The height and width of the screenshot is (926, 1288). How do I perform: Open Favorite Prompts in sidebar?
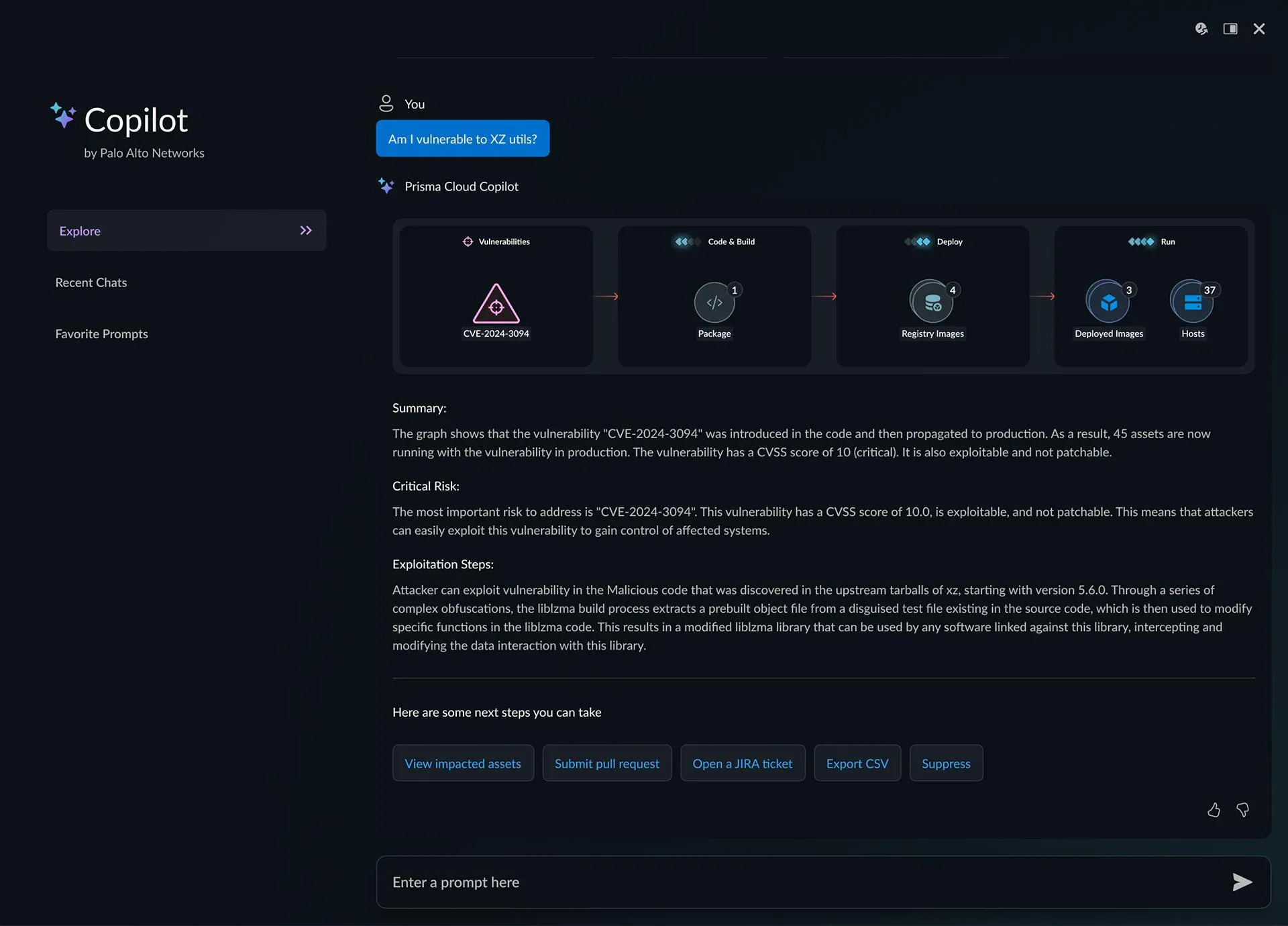[101, 333]
